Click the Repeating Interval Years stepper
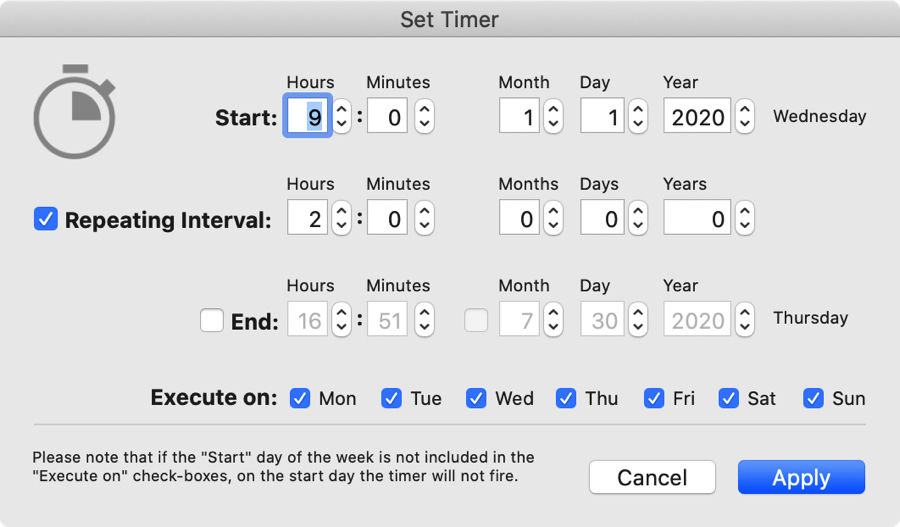Image resolution: width=900 pixels, height=527 pixels. (x=744, y=219)
